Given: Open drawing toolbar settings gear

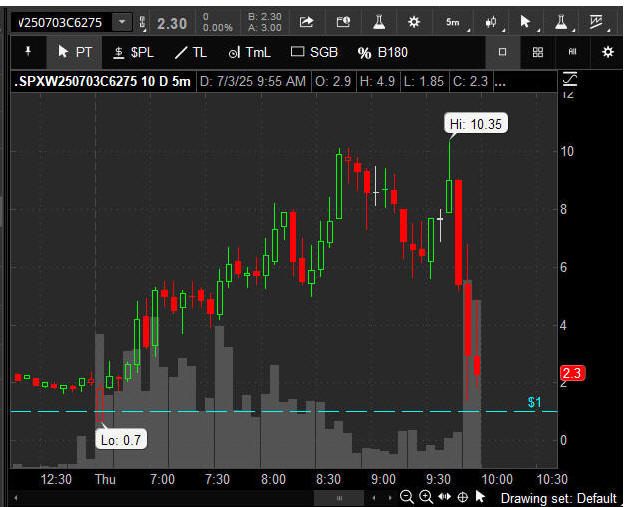Looking at the screenshot, I should (607, 52).
